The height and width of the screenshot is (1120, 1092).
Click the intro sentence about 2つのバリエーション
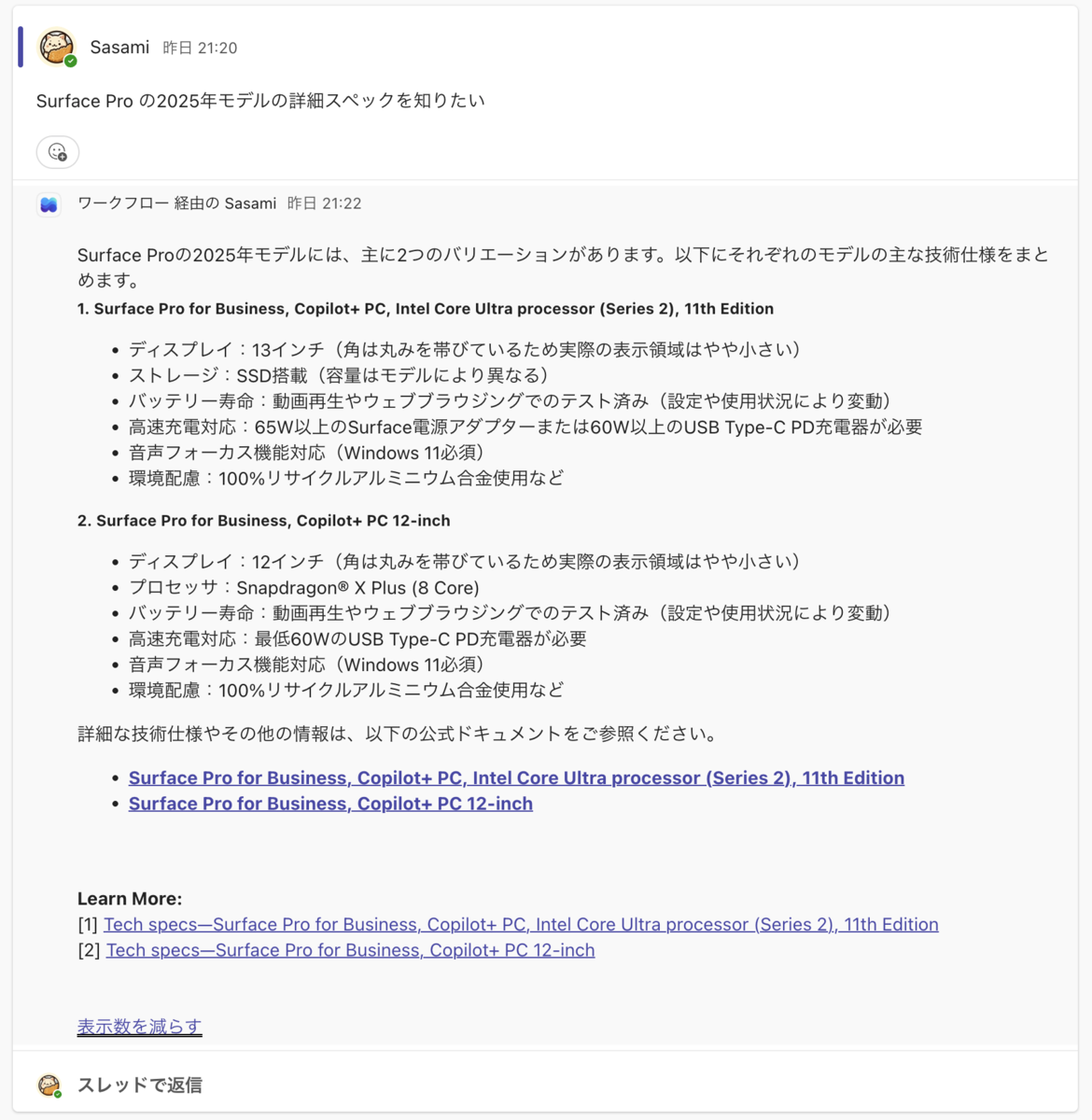pos(563,267)
